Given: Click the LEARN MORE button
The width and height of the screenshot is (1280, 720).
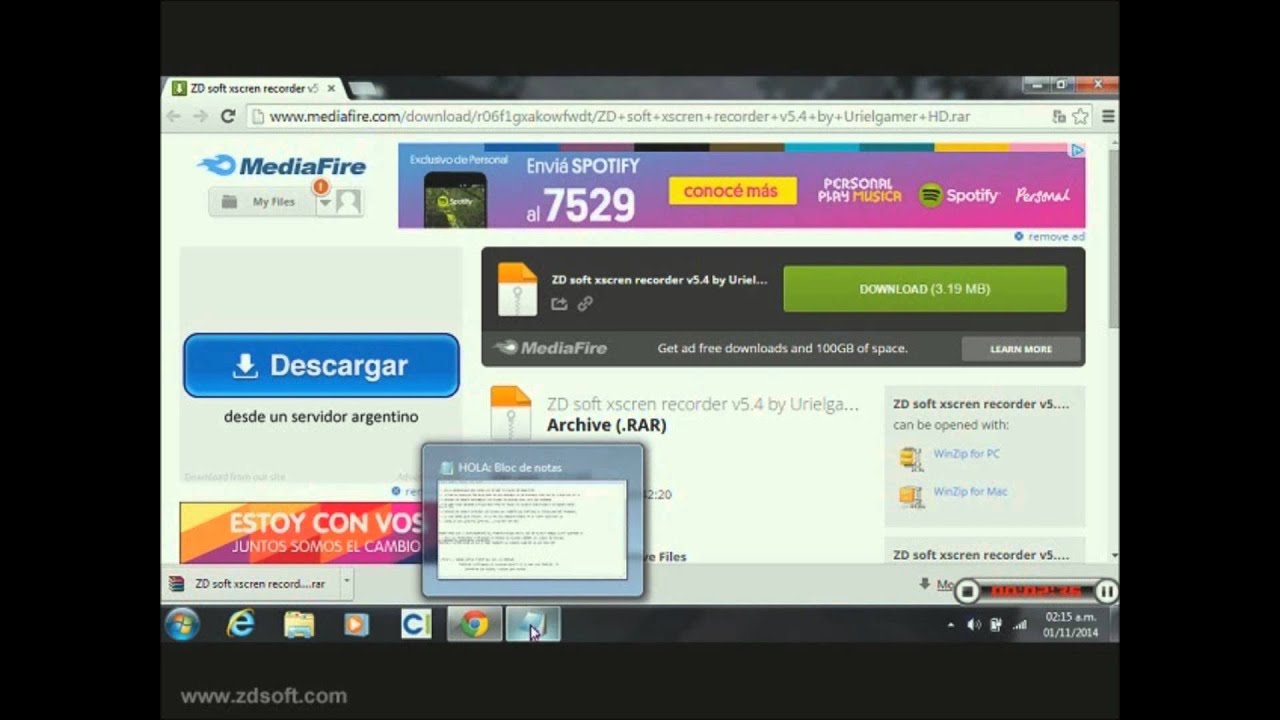Looking at the screenshot, I should point(1021,349).
